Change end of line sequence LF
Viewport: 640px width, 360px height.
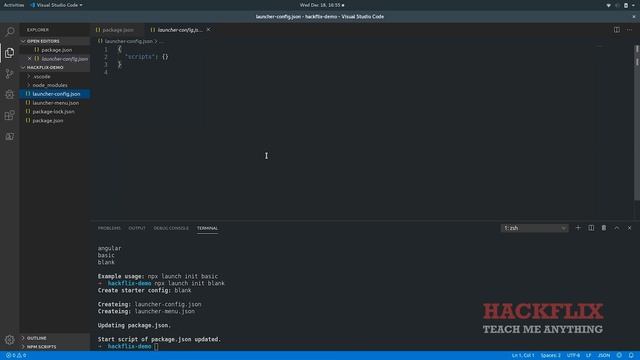pos(589,356)
